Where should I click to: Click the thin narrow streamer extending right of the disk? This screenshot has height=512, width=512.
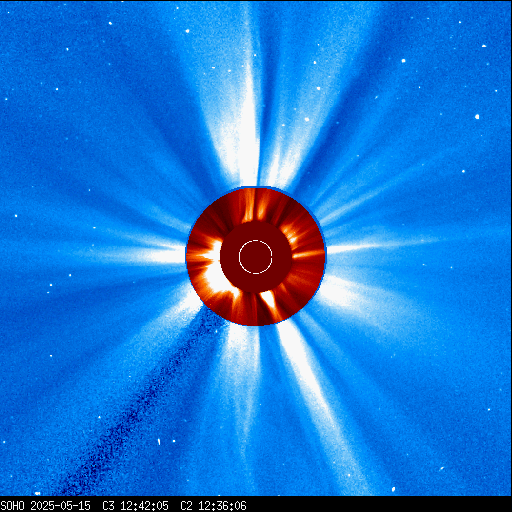click(380, 245)
